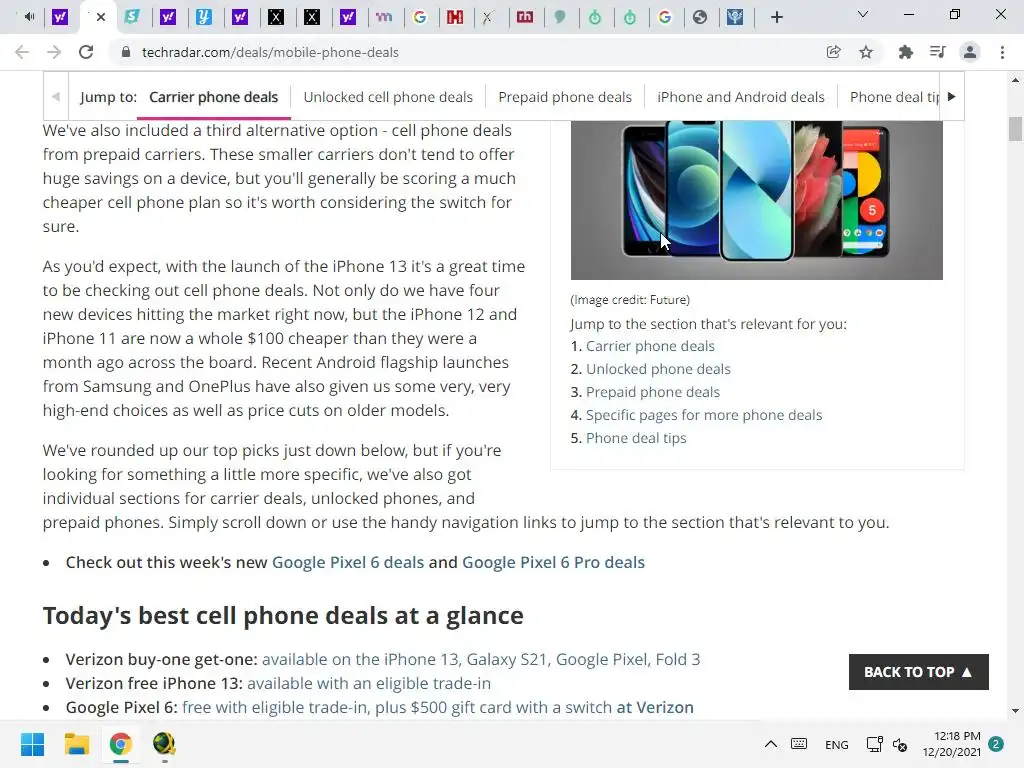Switch to the purple m favicon tab
The width and height of the screenshot is (1024, 768).
coord(384,17)
